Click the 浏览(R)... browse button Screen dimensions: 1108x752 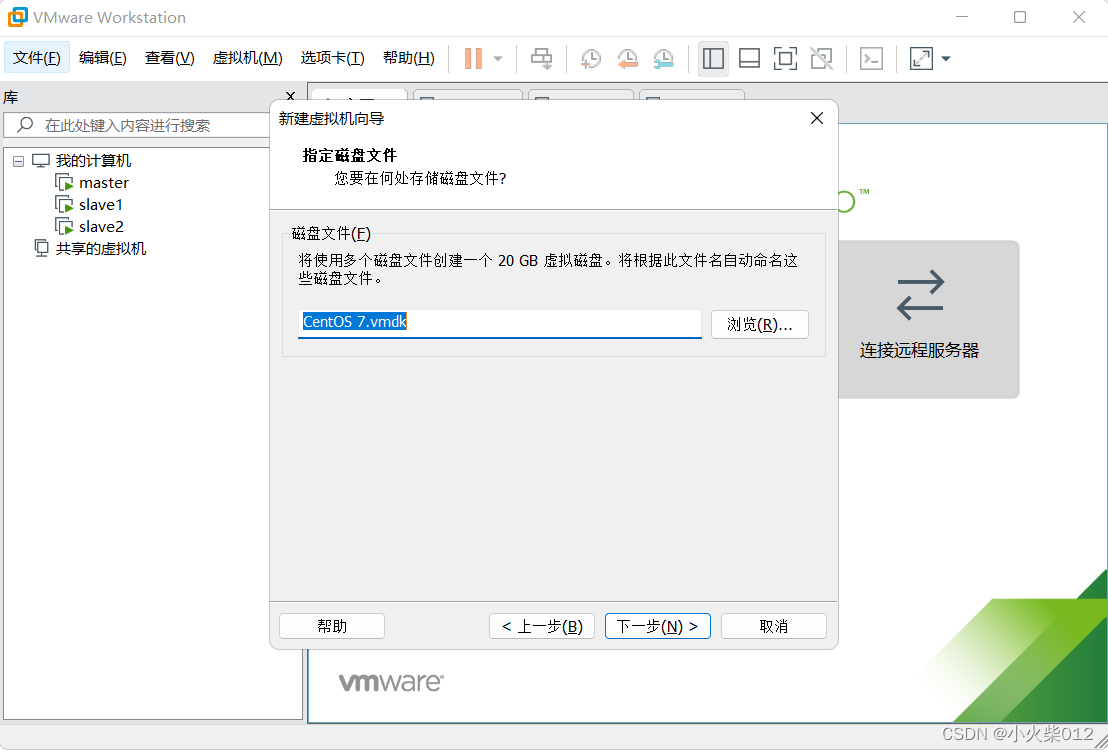click(x=760, y=324)
